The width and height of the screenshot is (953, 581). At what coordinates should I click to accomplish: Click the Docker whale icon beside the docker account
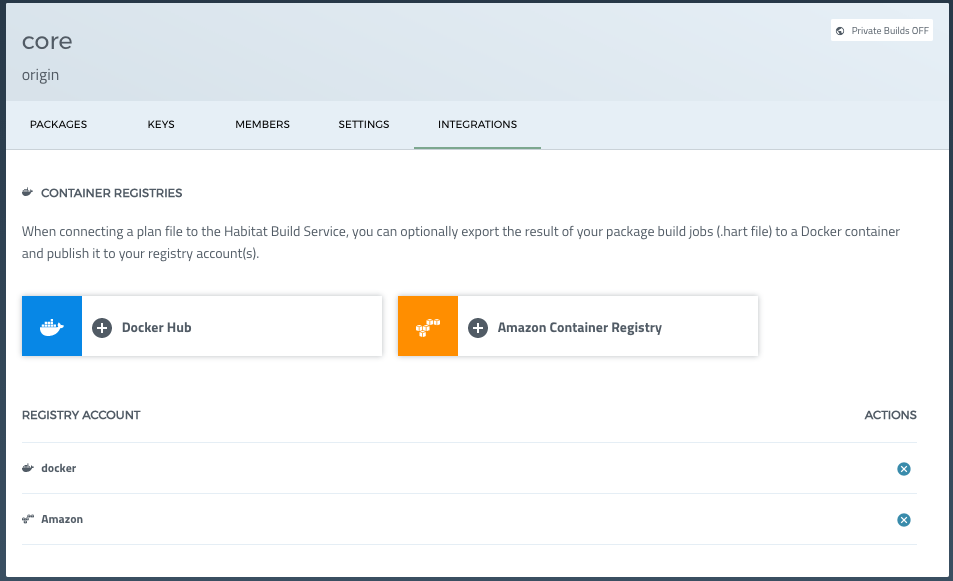[x=28, y=468]
